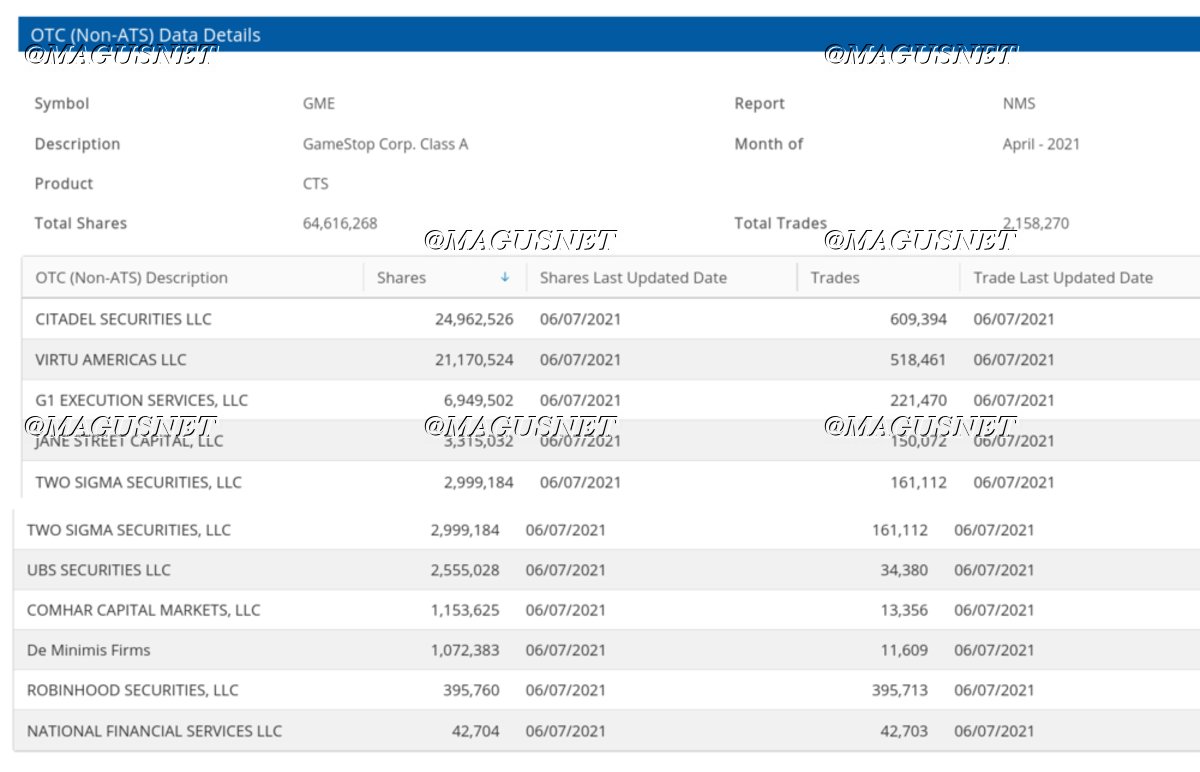Select the Month of label
Screen dimensions: 1200x772
(769, 144)
